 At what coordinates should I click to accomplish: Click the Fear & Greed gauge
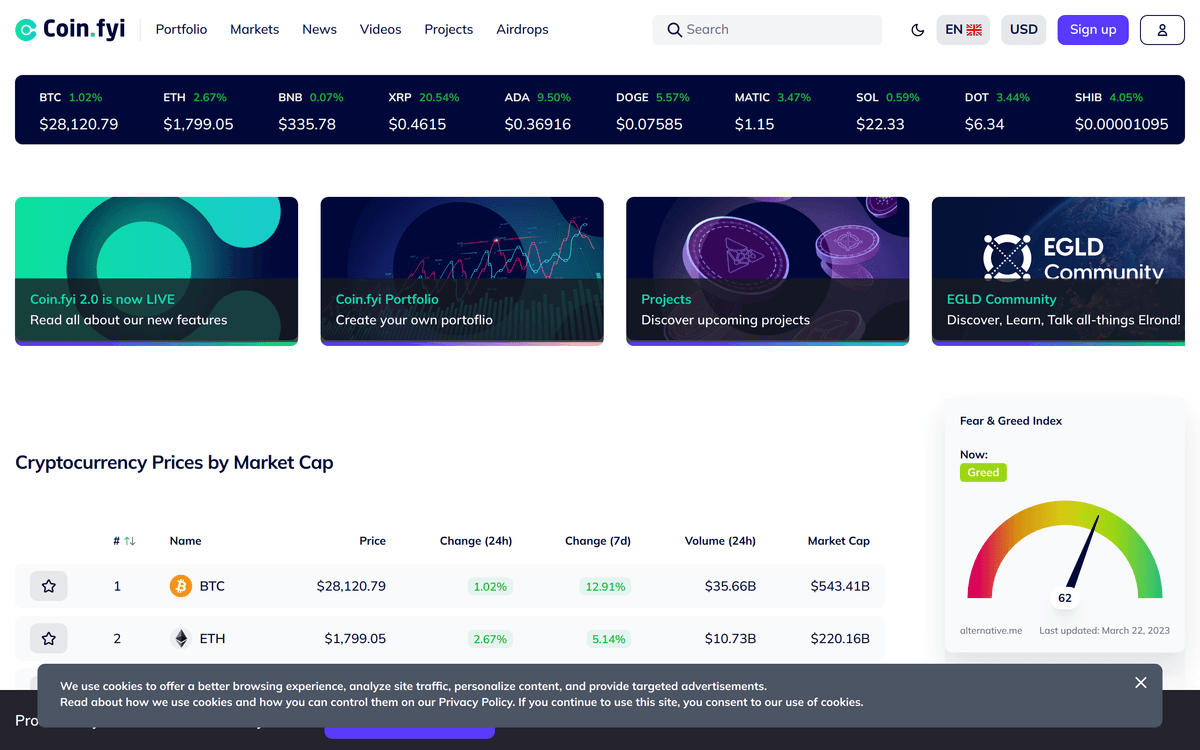1065,552
